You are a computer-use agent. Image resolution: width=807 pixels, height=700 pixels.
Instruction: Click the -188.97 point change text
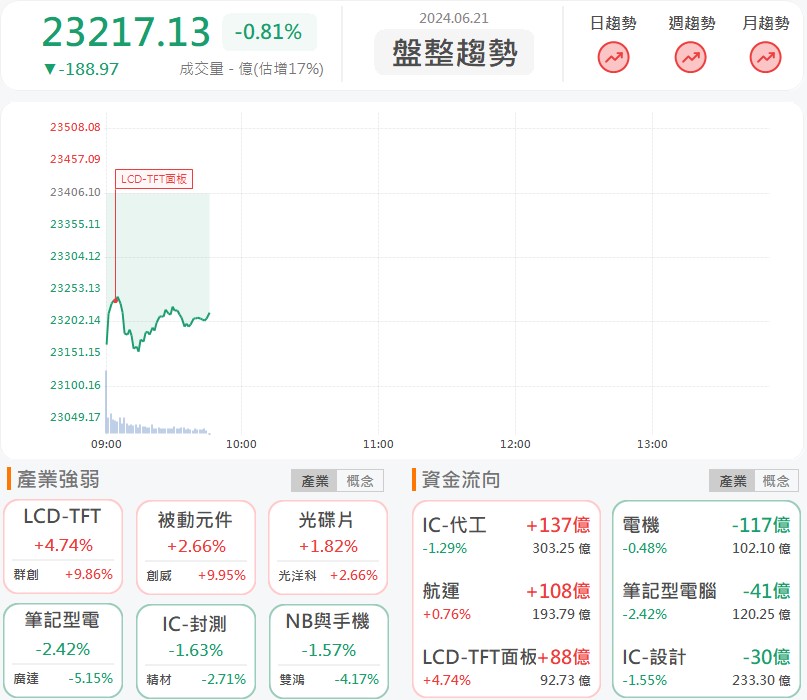[x=81, y=69]
